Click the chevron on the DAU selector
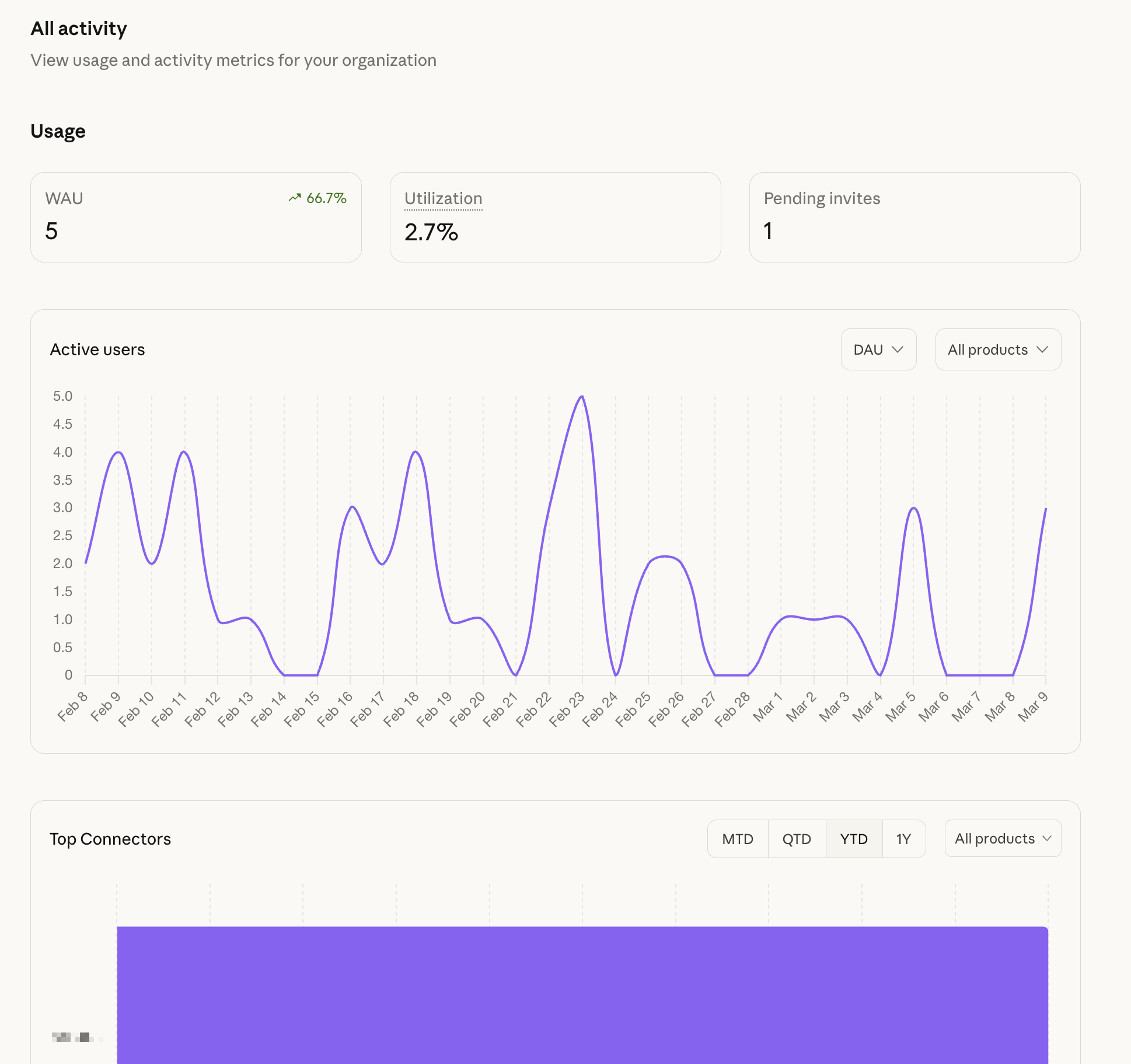 [898, 349]
